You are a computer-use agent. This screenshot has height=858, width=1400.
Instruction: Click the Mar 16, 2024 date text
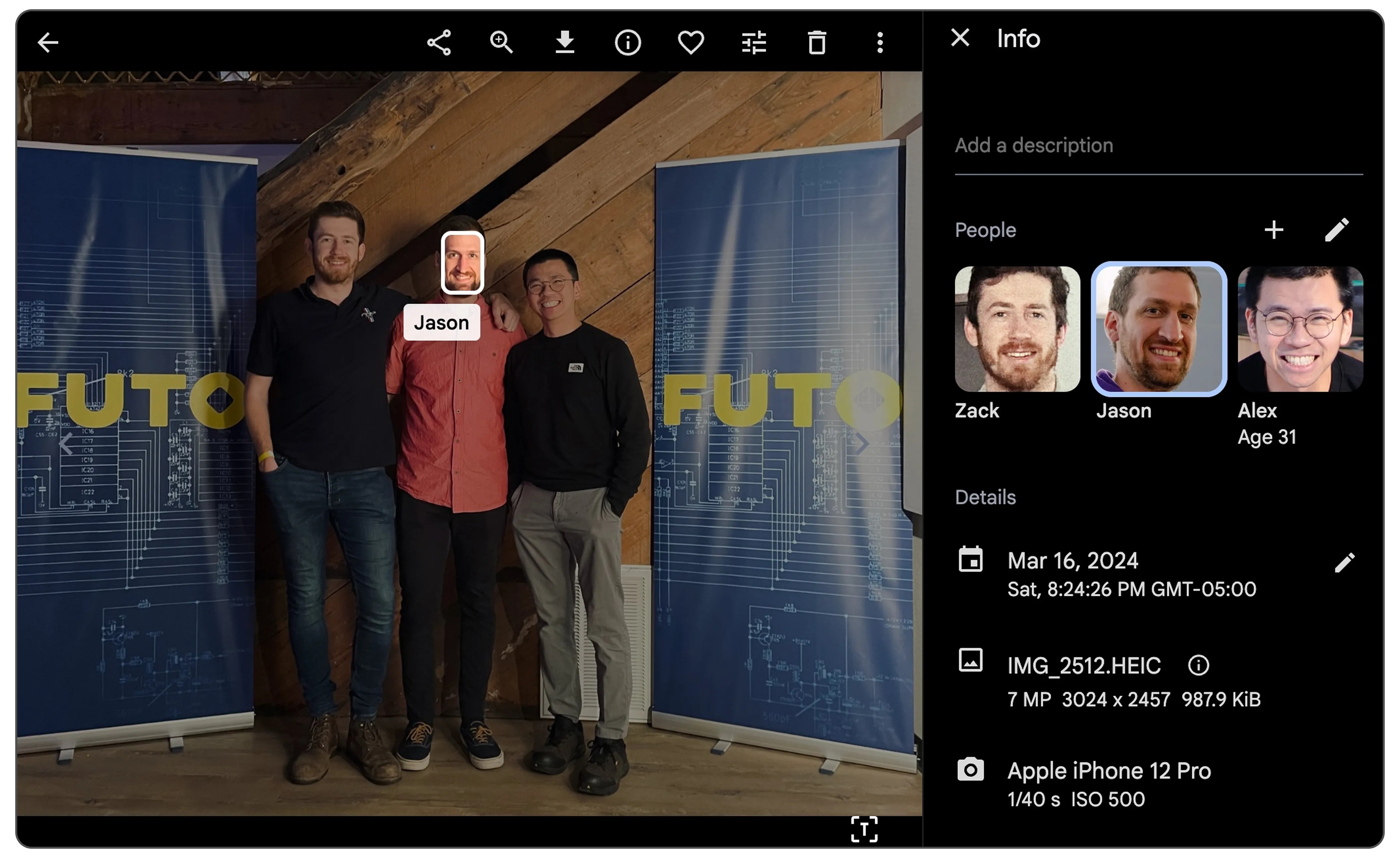(x=1073, y=560)
